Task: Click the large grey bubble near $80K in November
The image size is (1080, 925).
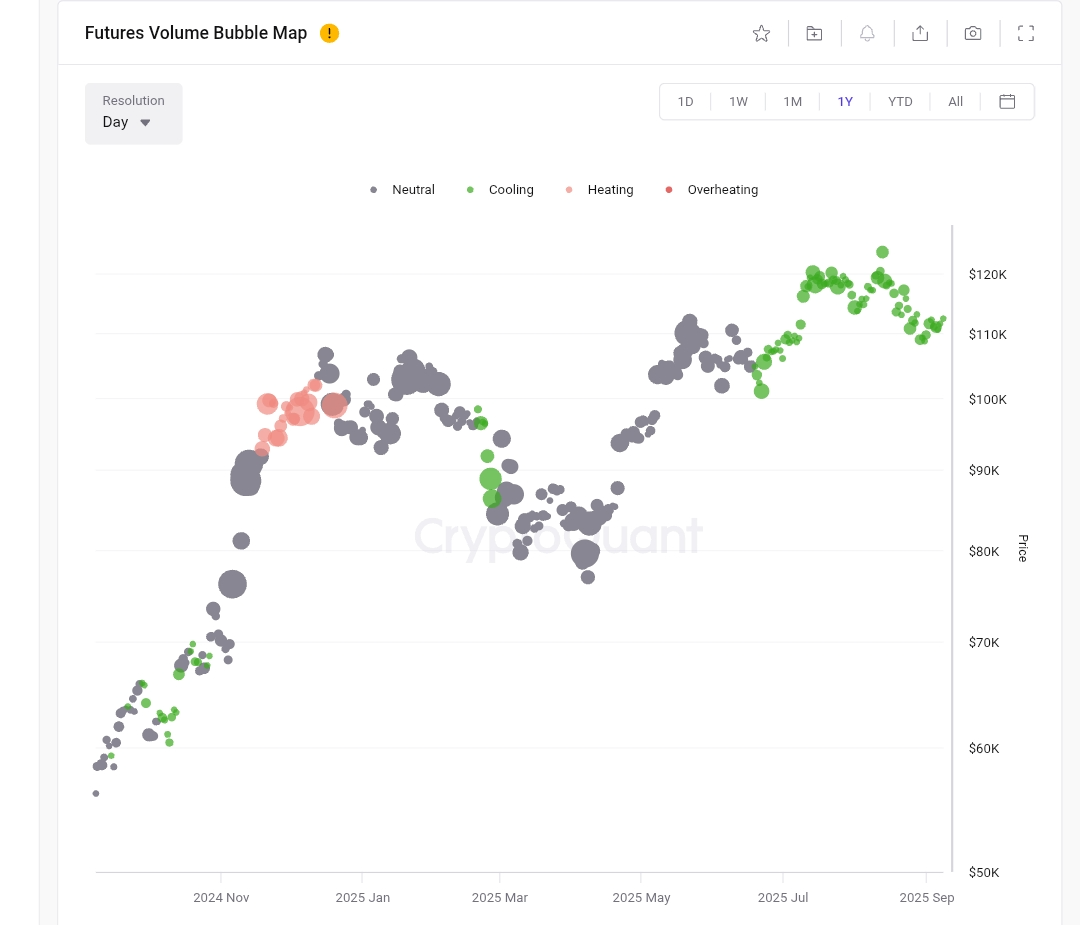Action: (232, 584)
